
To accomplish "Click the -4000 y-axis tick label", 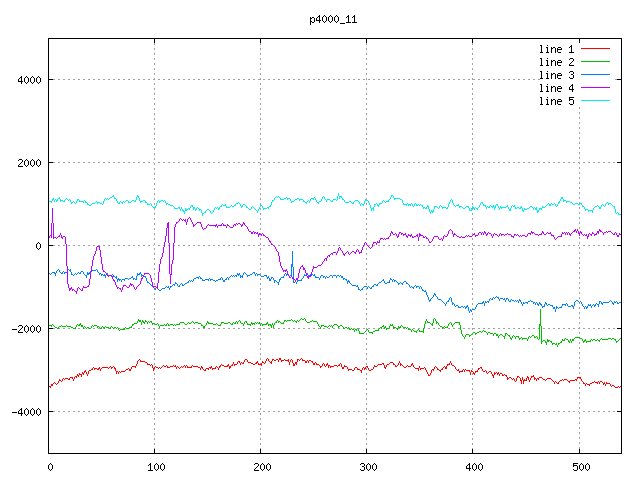I will tap(25, 412).
